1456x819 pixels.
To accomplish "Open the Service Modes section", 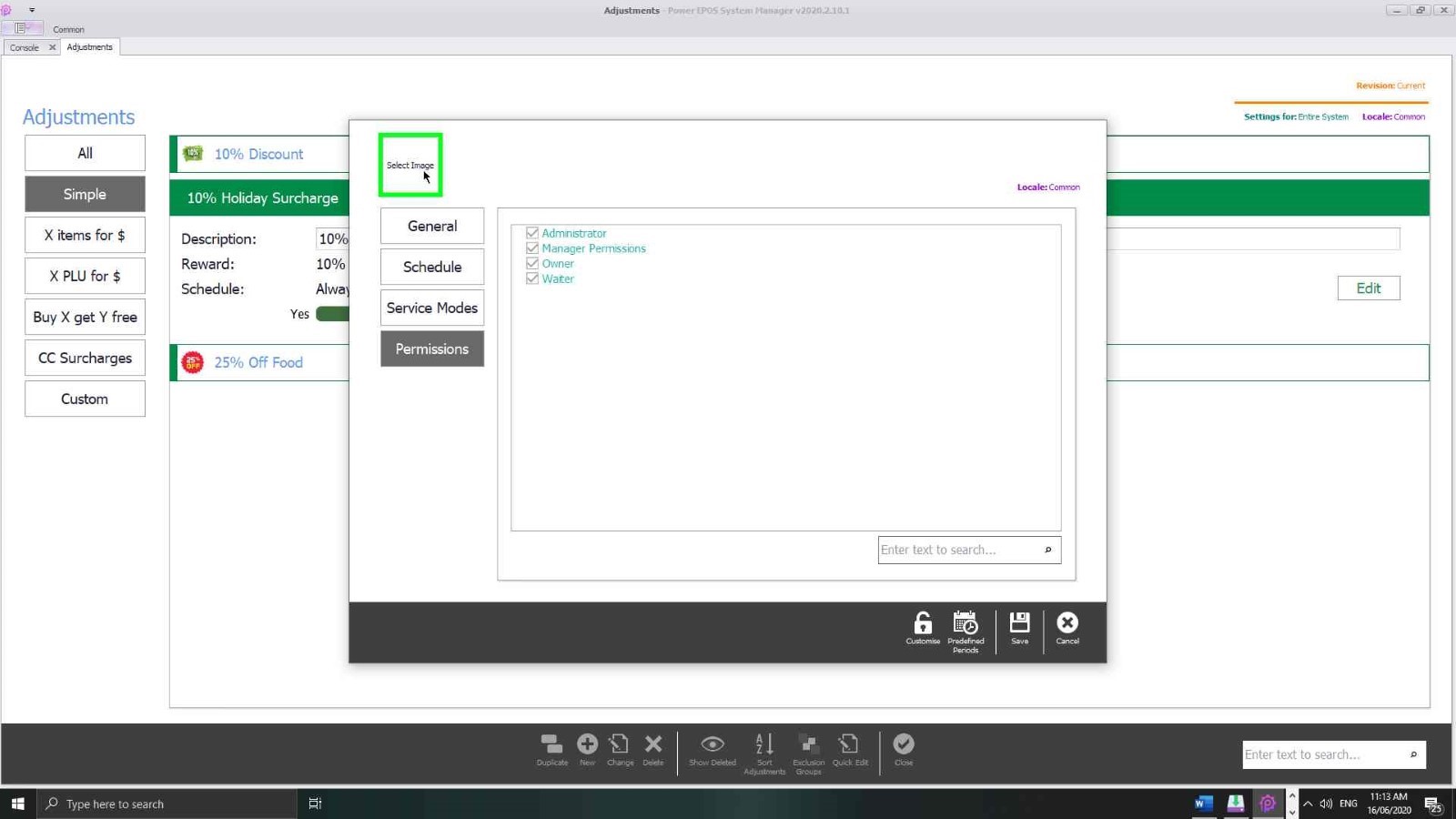I will (432, 308).
